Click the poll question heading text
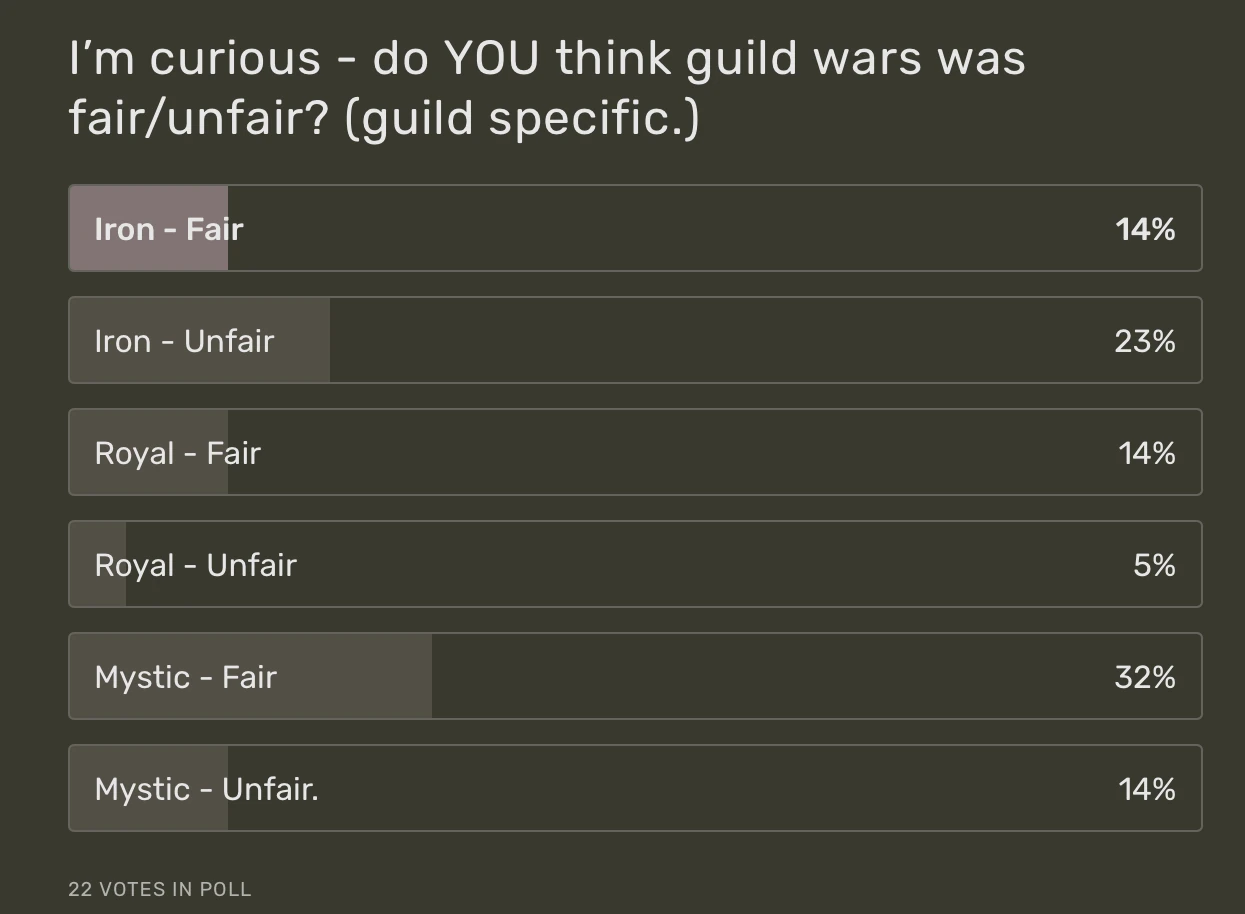Screen dimensions: 1245x914 point(546,88)
